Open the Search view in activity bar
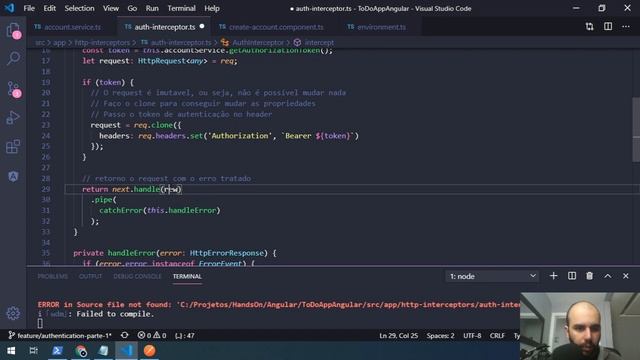This screenshot has height=360, width=640. (13, 59)
